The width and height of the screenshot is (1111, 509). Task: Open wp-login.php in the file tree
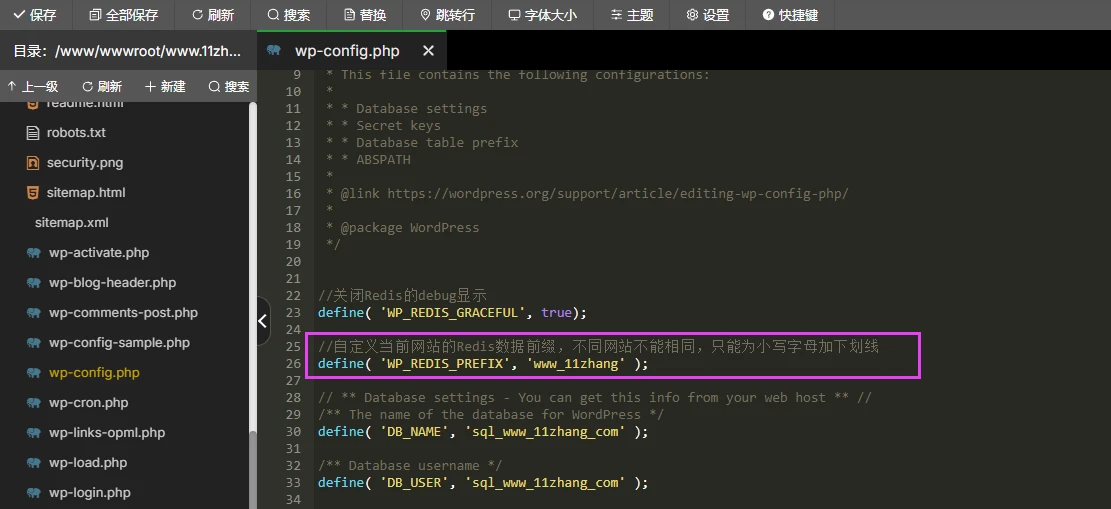point(89,493)
